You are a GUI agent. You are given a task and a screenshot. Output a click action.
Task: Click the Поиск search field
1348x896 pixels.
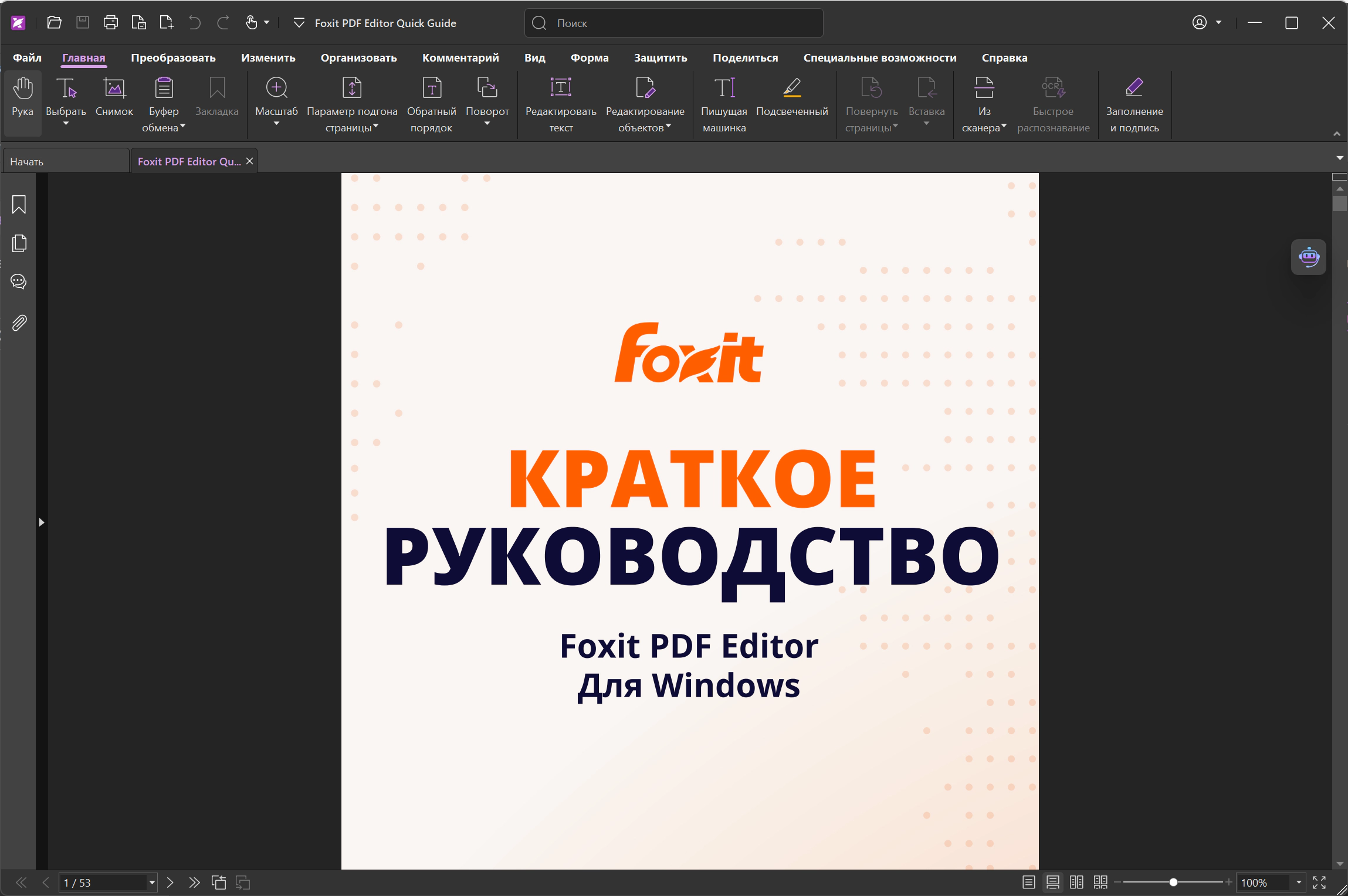click(673, 23)
